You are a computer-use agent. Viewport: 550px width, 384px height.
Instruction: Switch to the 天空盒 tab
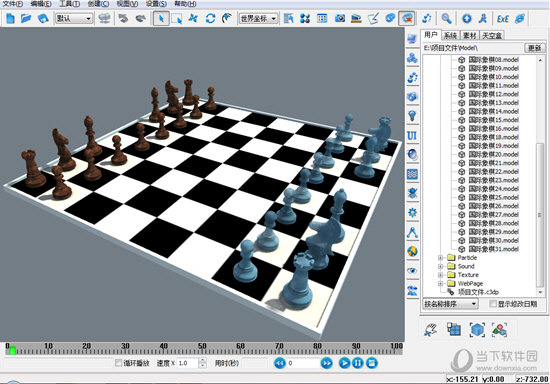tap(492, 35)
